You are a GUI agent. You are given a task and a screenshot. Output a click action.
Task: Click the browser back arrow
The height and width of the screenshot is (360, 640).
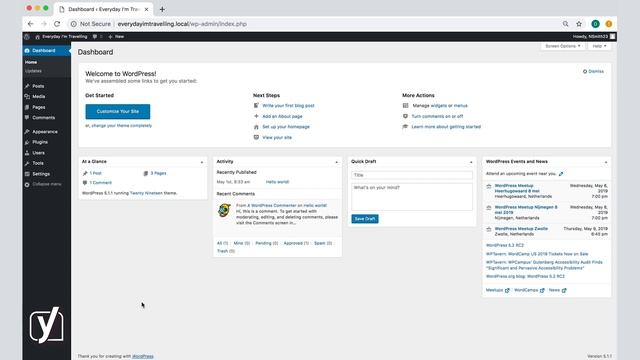pos(31,24)
